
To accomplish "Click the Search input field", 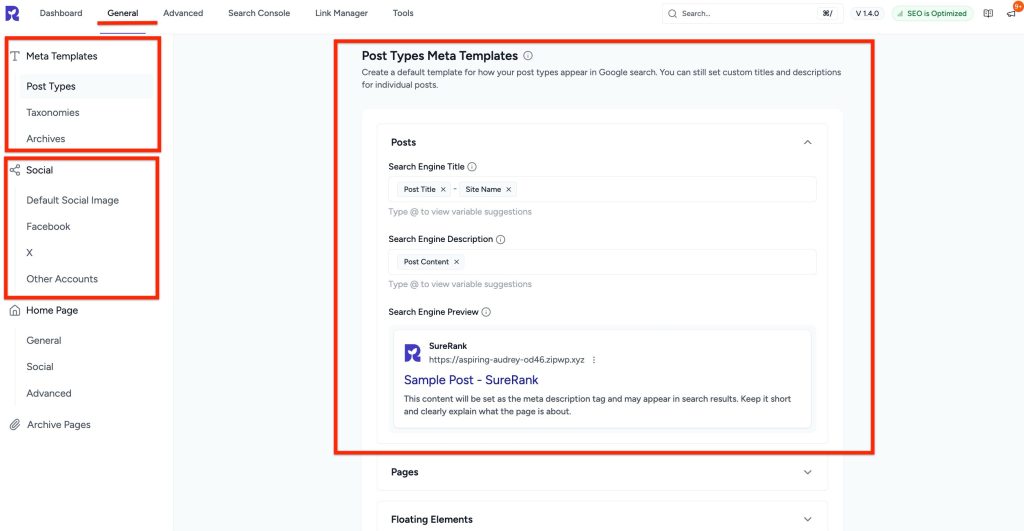I will (x=745, y=14).
